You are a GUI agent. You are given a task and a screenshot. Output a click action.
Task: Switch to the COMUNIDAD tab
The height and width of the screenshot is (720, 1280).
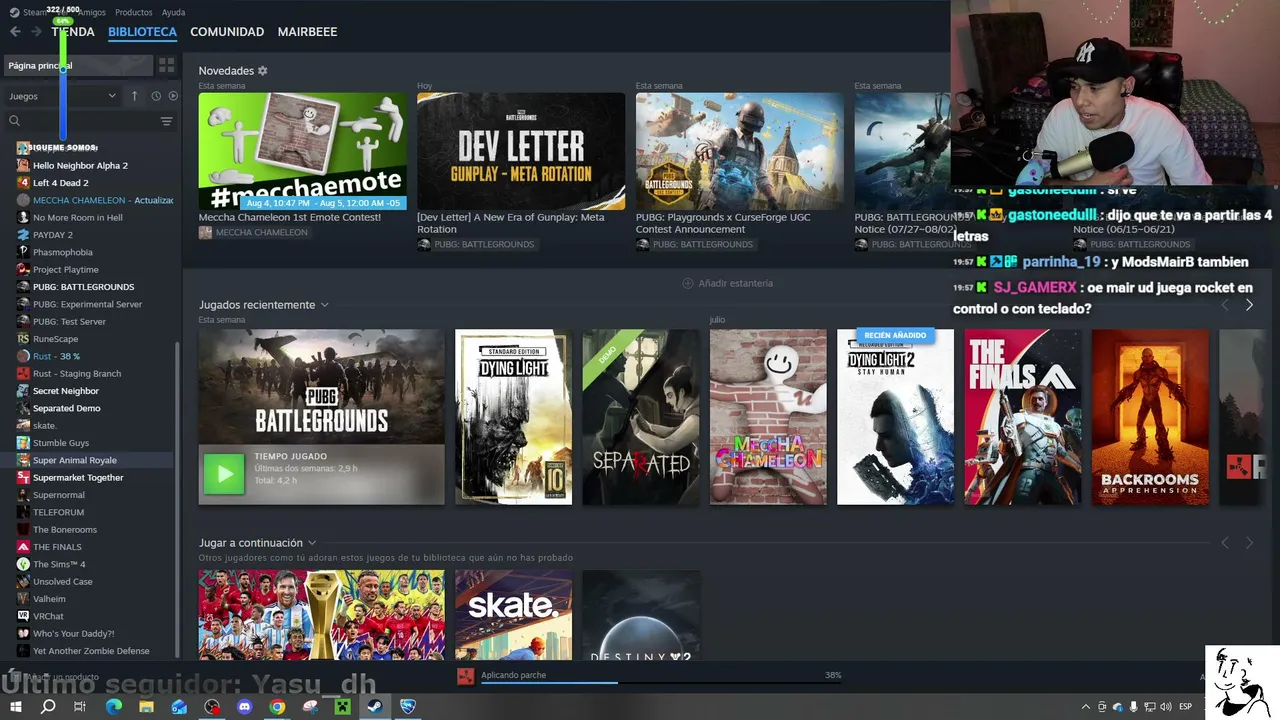[227, 32]
